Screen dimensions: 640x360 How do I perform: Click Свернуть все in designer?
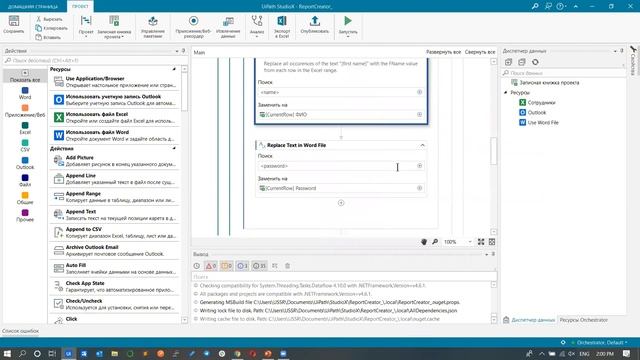point(480,52)
